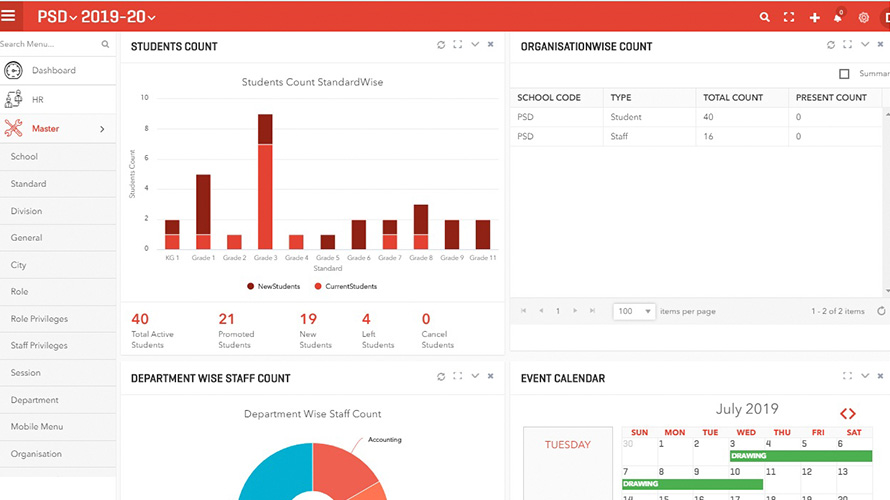The image size is (890, 500).
Task: Open the Organisation menu item
Action: point(58,454)
